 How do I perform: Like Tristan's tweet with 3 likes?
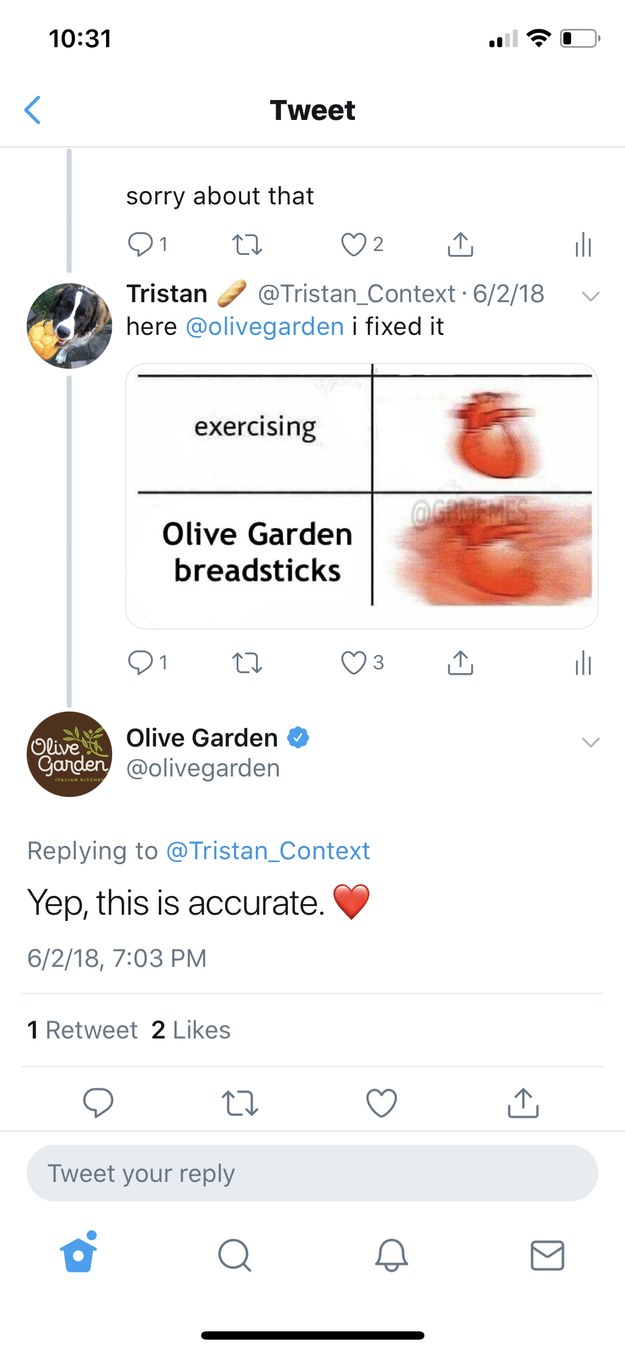click(x=354, y=662)
